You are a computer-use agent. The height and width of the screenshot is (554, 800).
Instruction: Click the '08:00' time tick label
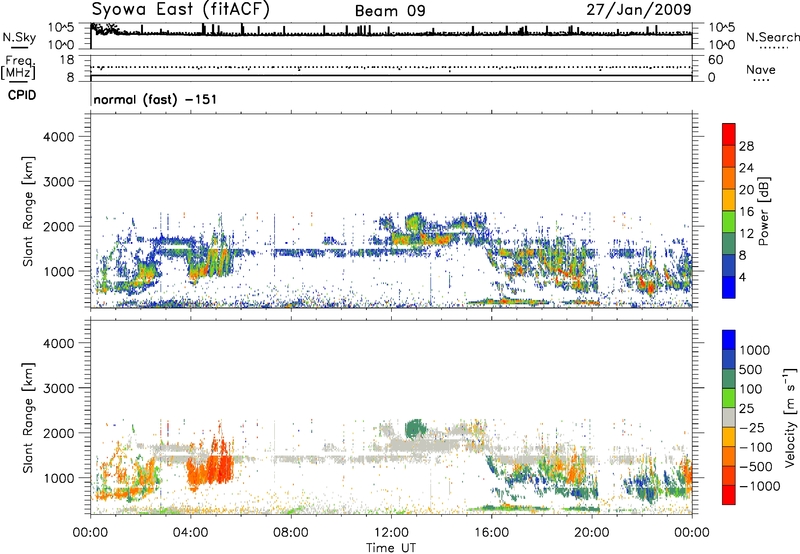pos(291,533)
